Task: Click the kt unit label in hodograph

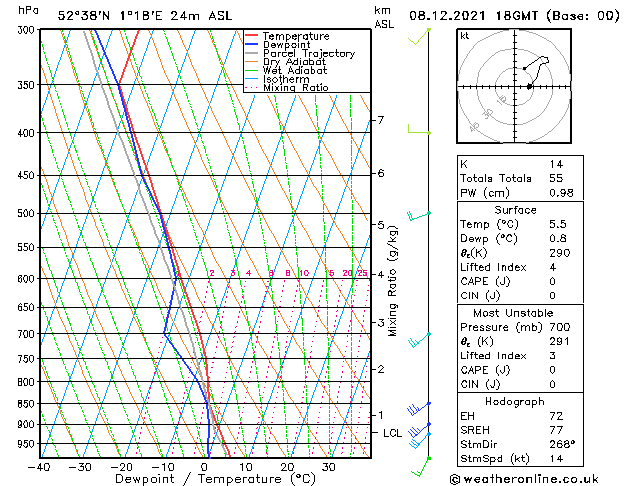Action: [465, 36]
